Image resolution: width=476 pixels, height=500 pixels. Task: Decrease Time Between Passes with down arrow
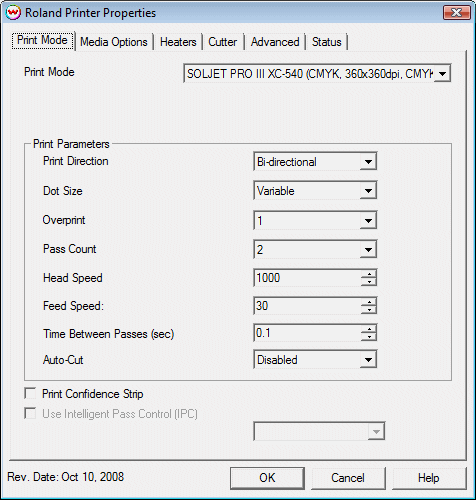[x=369, y=337]
